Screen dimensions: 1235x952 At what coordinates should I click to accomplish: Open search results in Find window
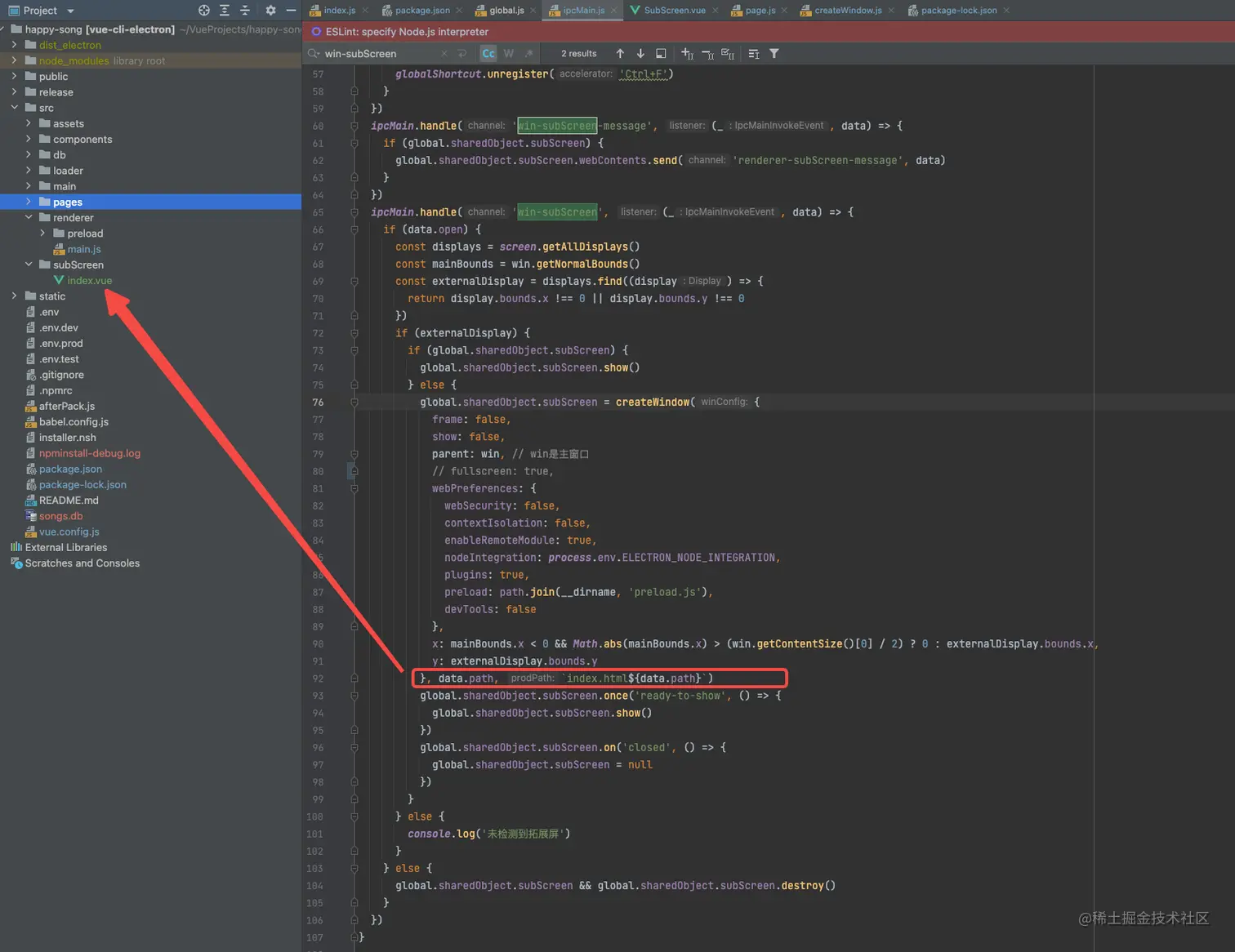click(661, 54)
